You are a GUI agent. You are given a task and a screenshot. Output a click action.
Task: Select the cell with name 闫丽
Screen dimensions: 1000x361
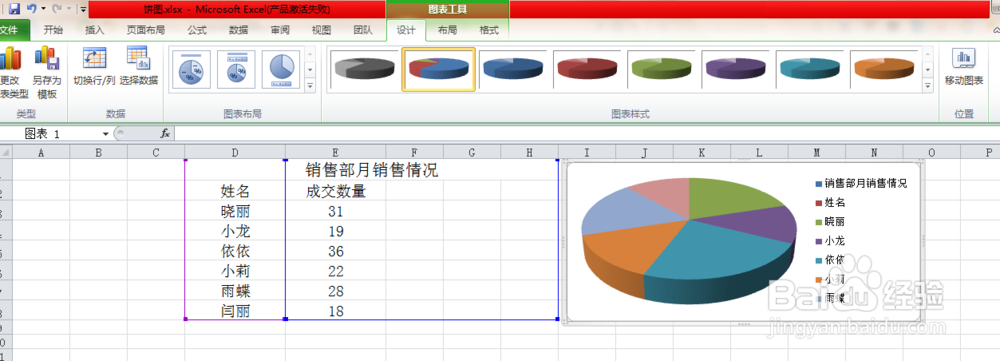(x=235, y=311)
